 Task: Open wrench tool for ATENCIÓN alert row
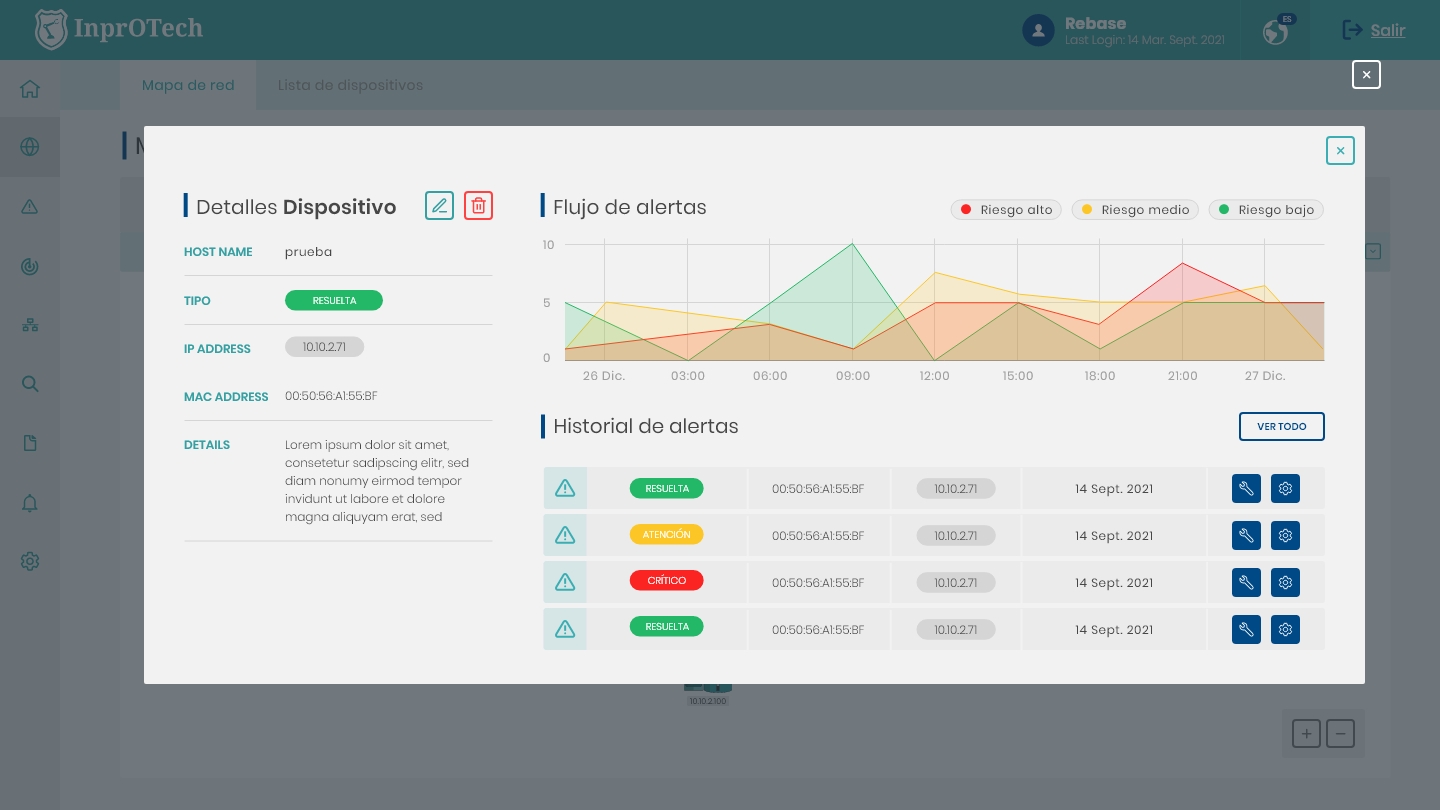coord(1246,536)
